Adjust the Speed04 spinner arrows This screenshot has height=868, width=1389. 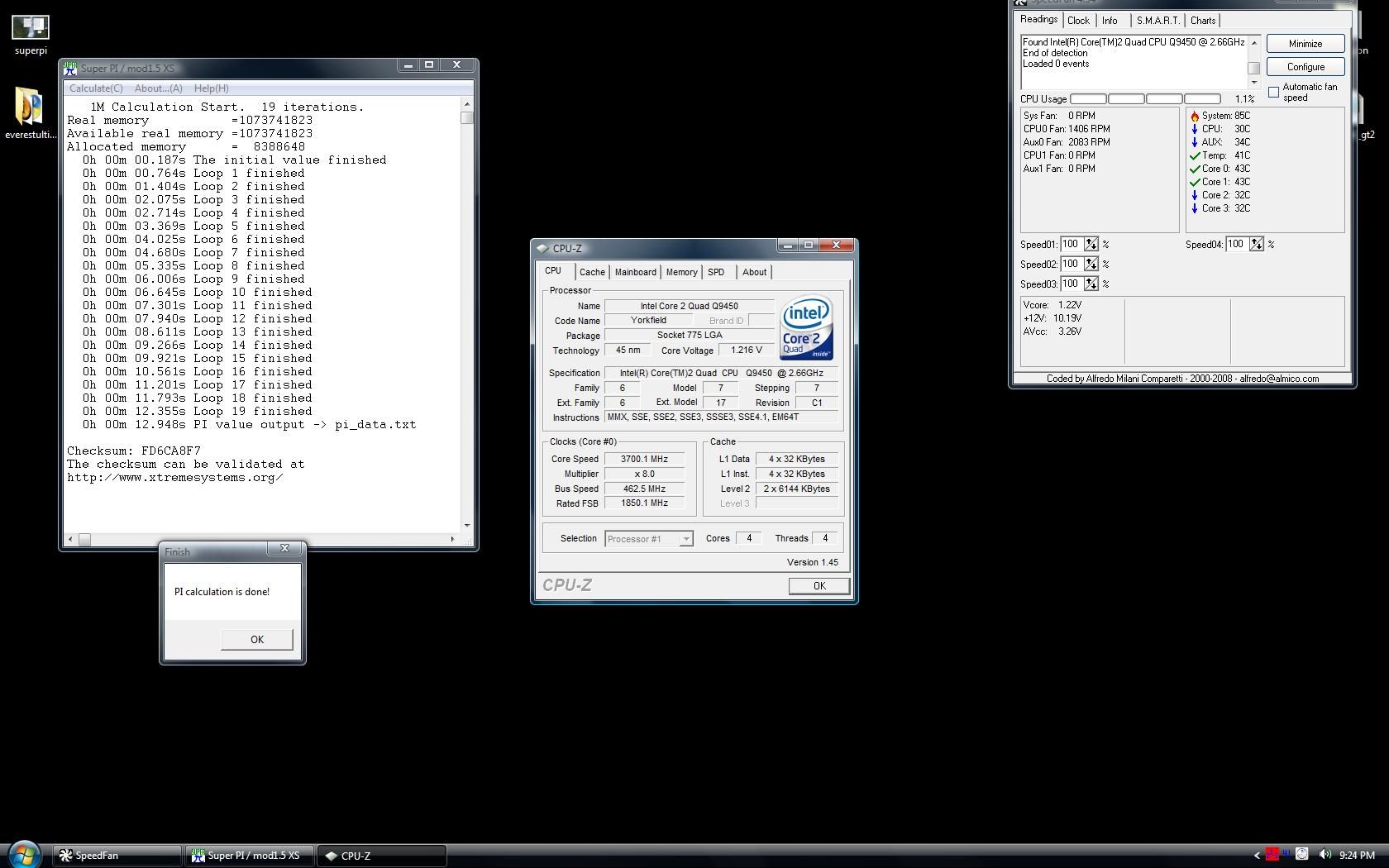pyautogui.click(x=1257, y=244)
